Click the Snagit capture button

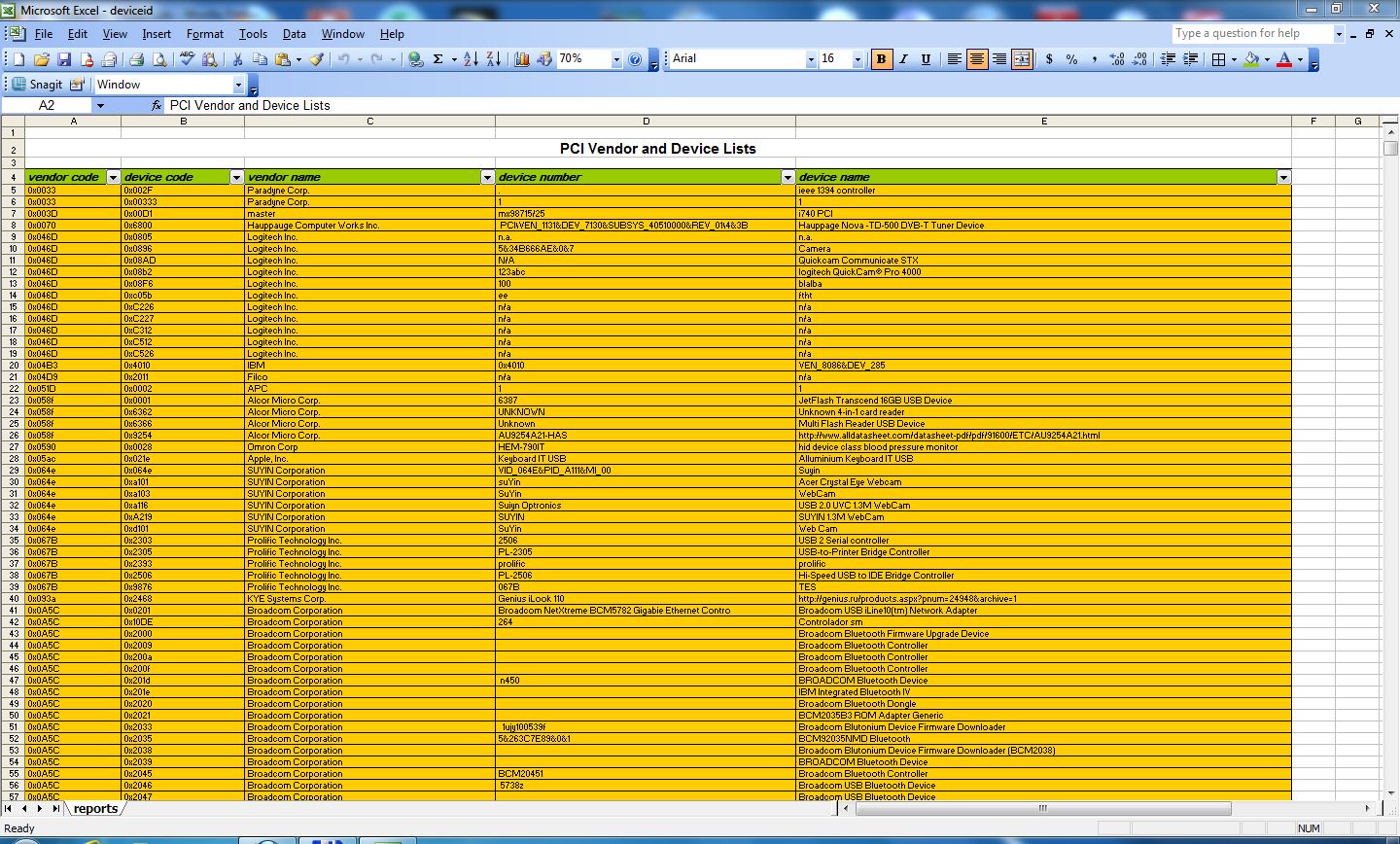click(37, 85)
